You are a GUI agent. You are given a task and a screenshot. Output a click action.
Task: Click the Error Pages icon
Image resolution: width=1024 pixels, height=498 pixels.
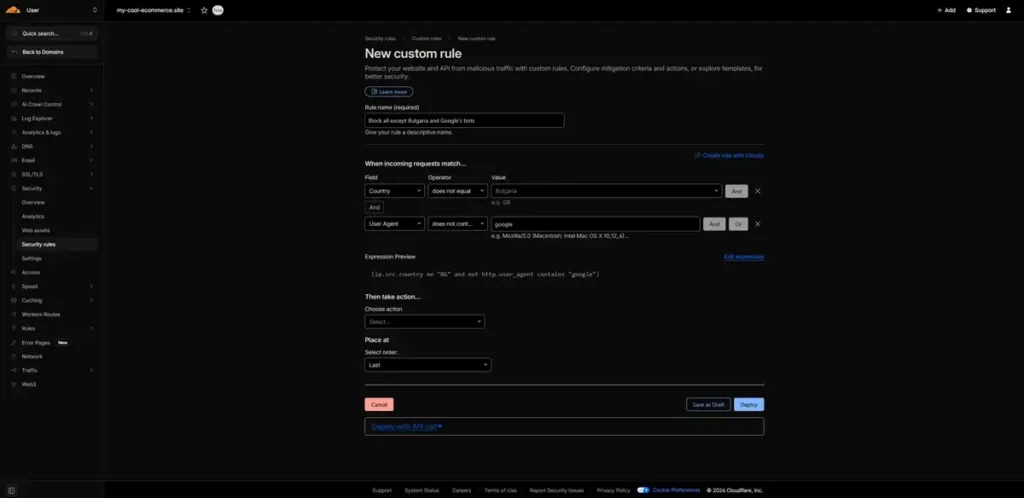[x=14, y=343]
